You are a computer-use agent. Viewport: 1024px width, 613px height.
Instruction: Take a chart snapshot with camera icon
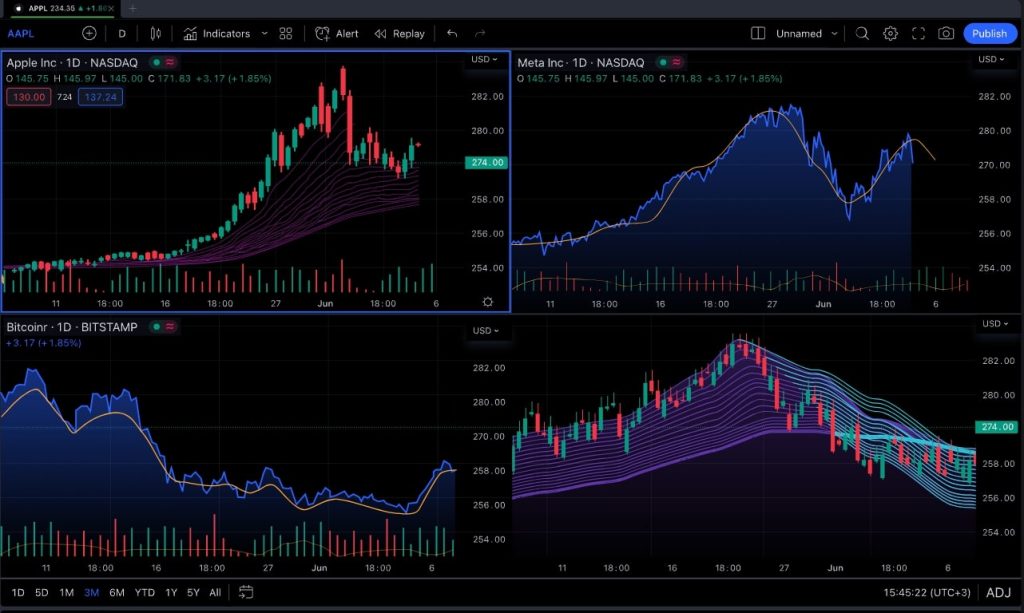(x=946, y=33)
